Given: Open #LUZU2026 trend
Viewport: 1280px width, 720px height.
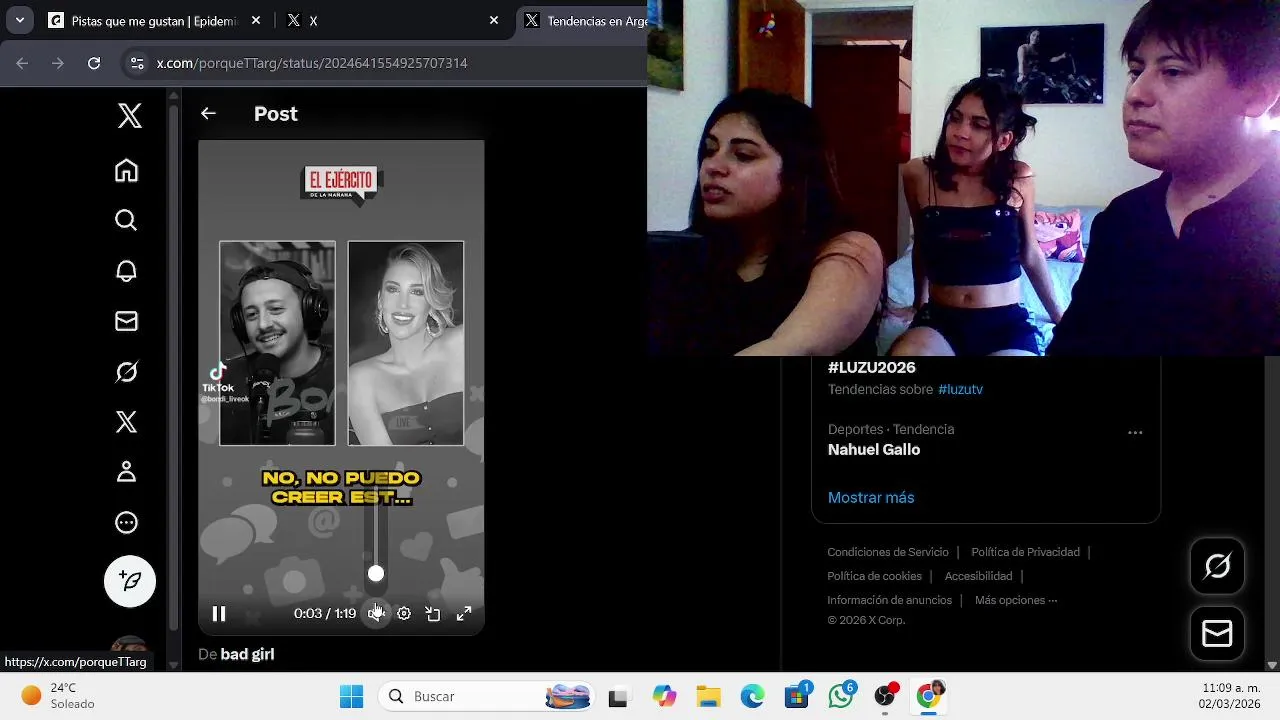Looking at the screenshot, I should click(872, 368).
